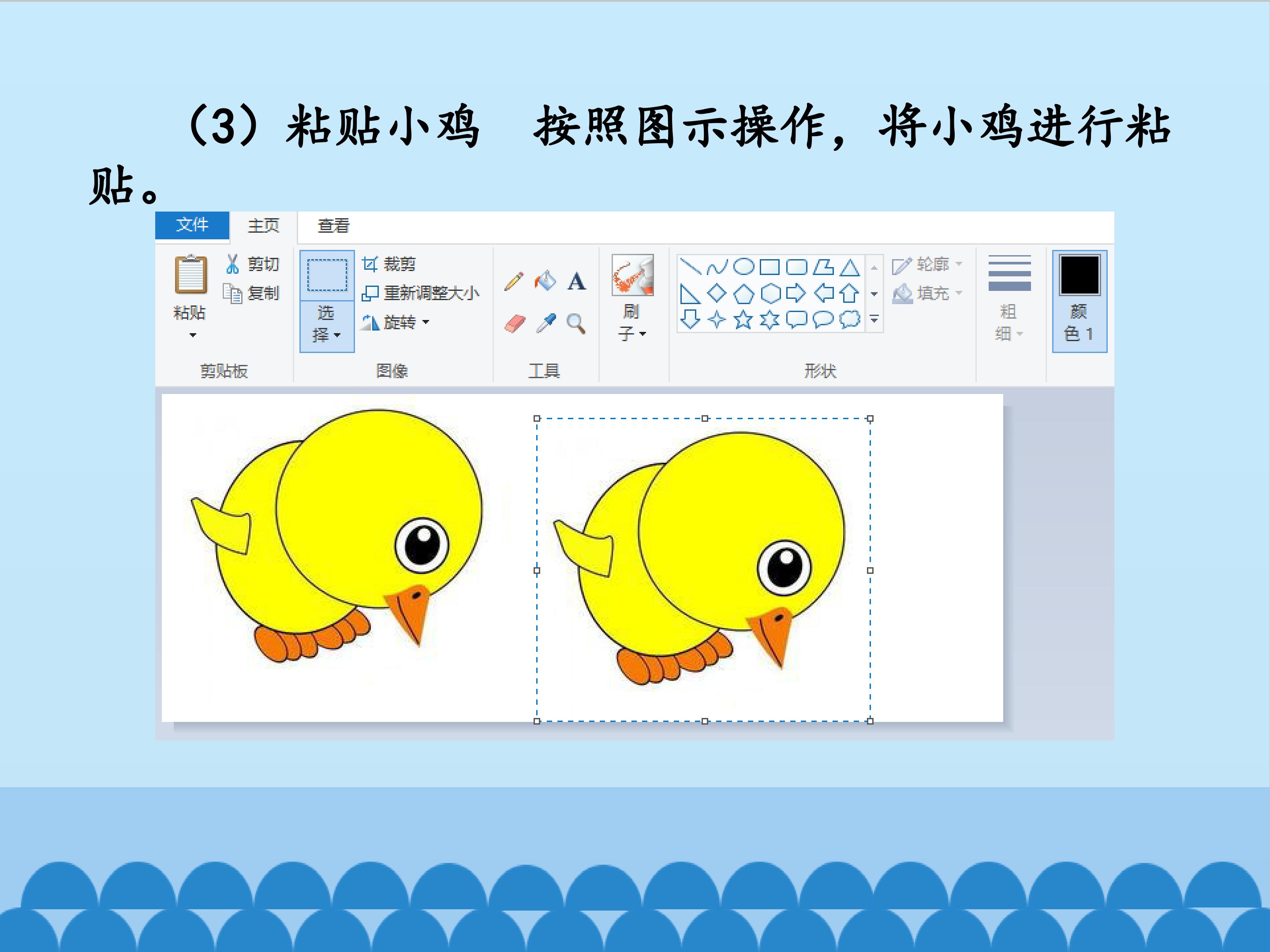The width and height of the screenshot is (1270, 952).
Task: Click the right middle selection handle
Action: [870, 570]
